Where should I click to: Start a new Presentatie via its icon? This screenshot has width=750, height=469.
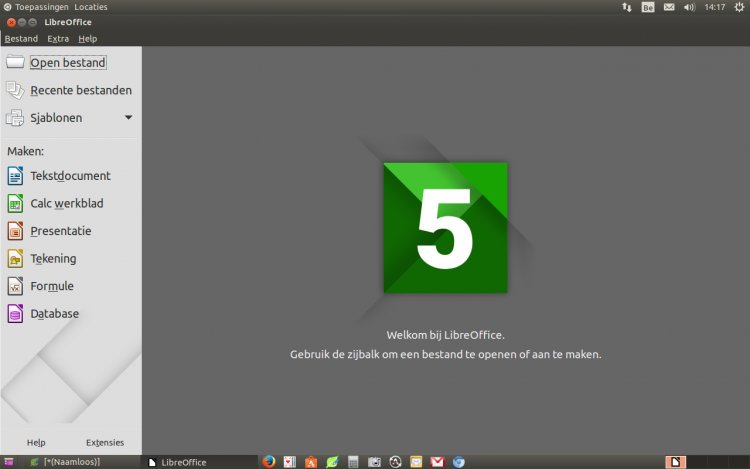pyautogui.click(x=15, y=231)
